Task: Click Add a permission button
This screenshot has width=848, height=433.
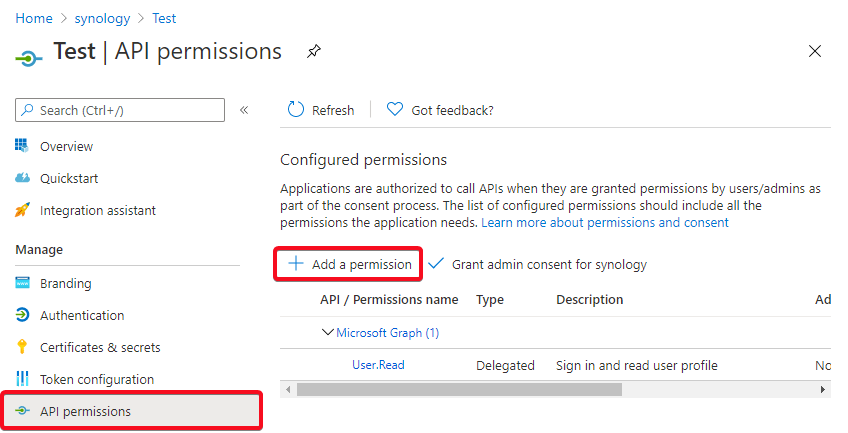Action: pos(348,264)
